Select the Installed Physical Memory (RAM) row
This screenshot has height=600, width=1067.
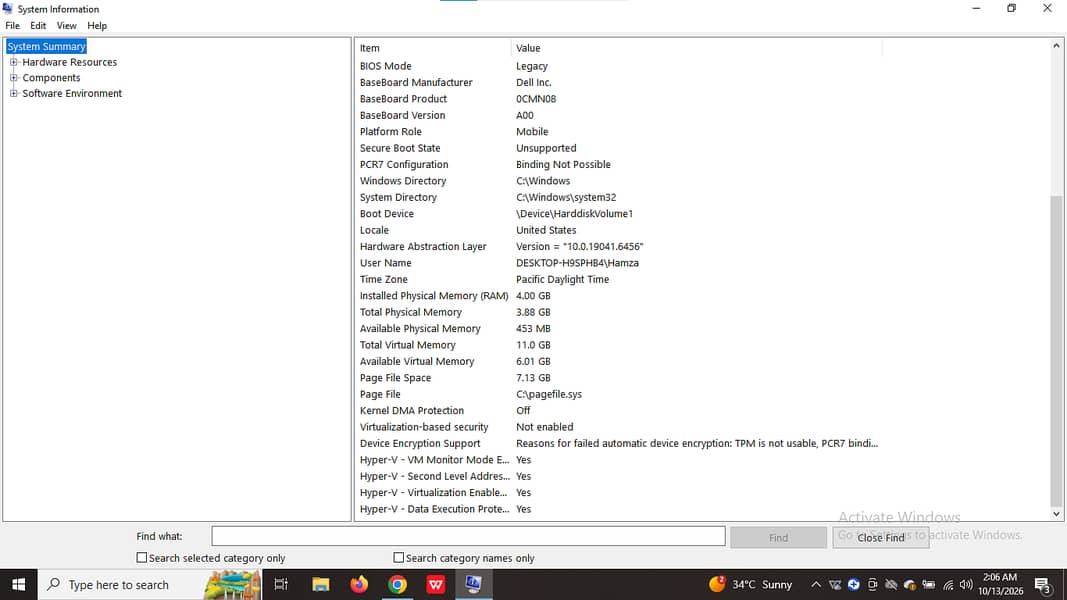[619, 295]
